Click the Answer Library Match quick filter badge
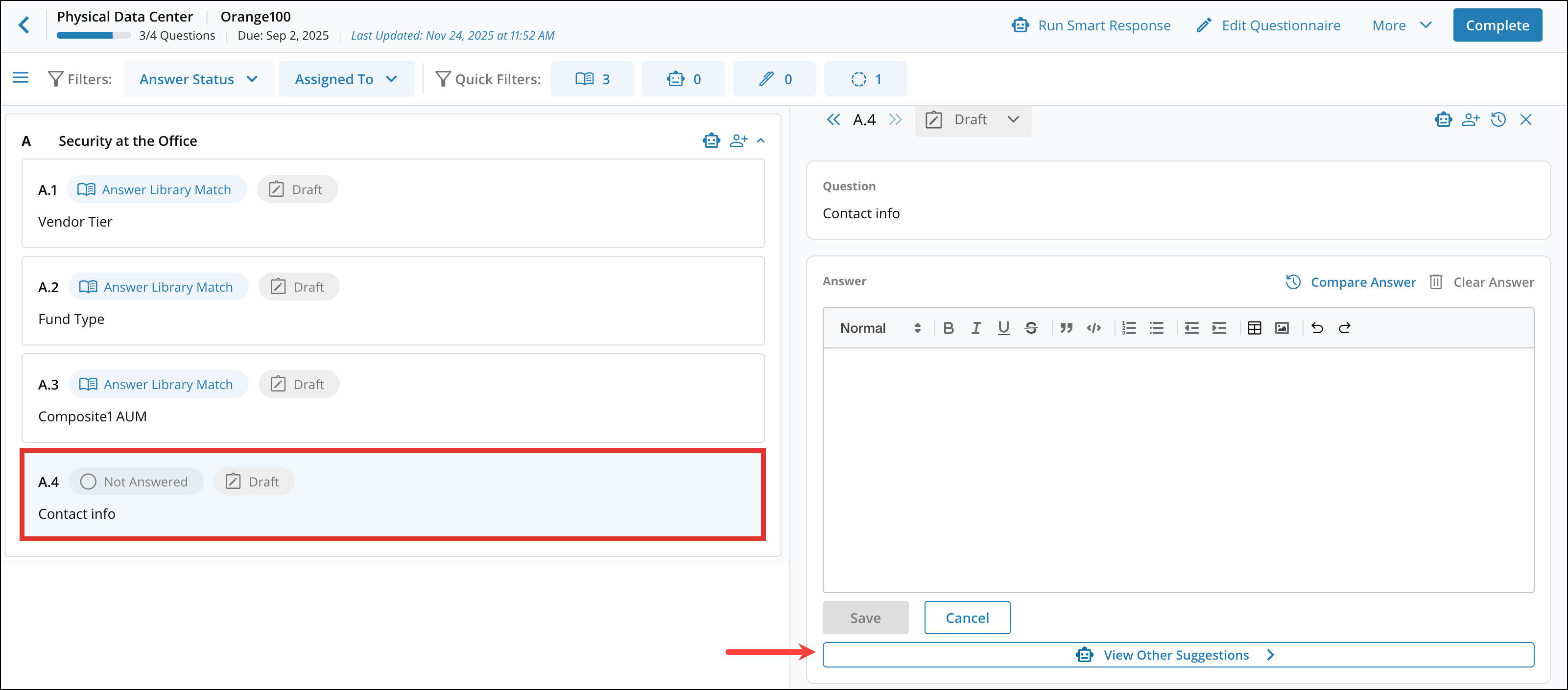Viewport: 1568px width, 690px height. (x=592, y=78)
